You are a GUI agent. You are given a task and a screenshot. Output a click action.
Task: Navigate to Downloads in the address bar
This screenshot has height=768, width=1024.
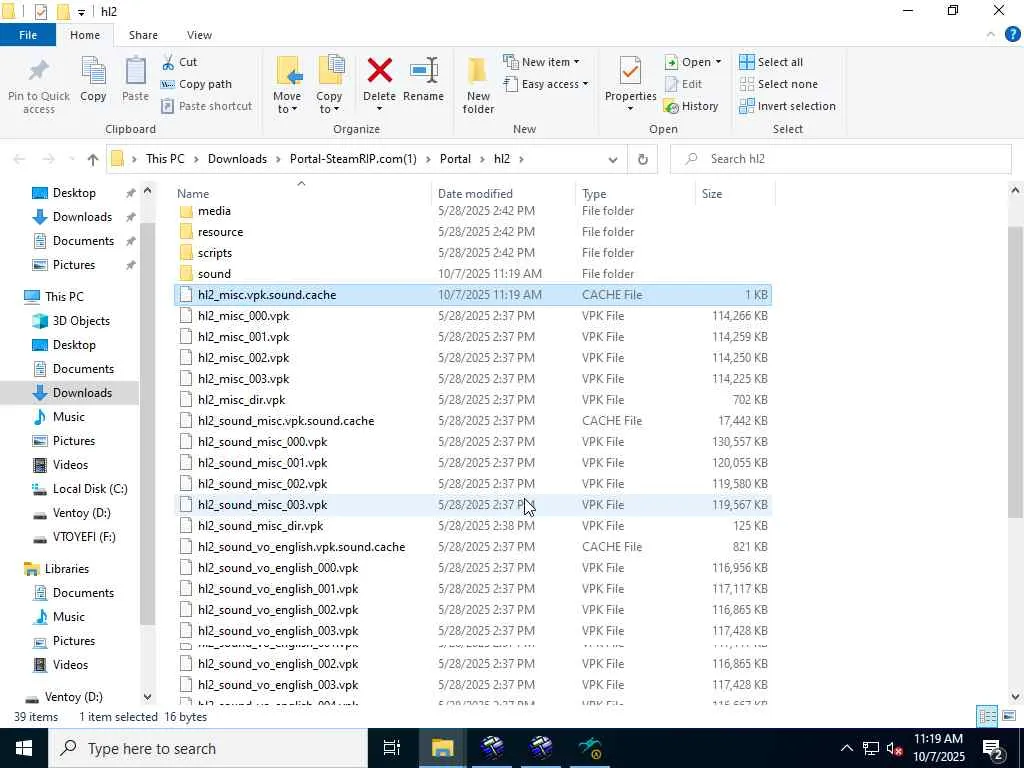(x=237, y=159)
